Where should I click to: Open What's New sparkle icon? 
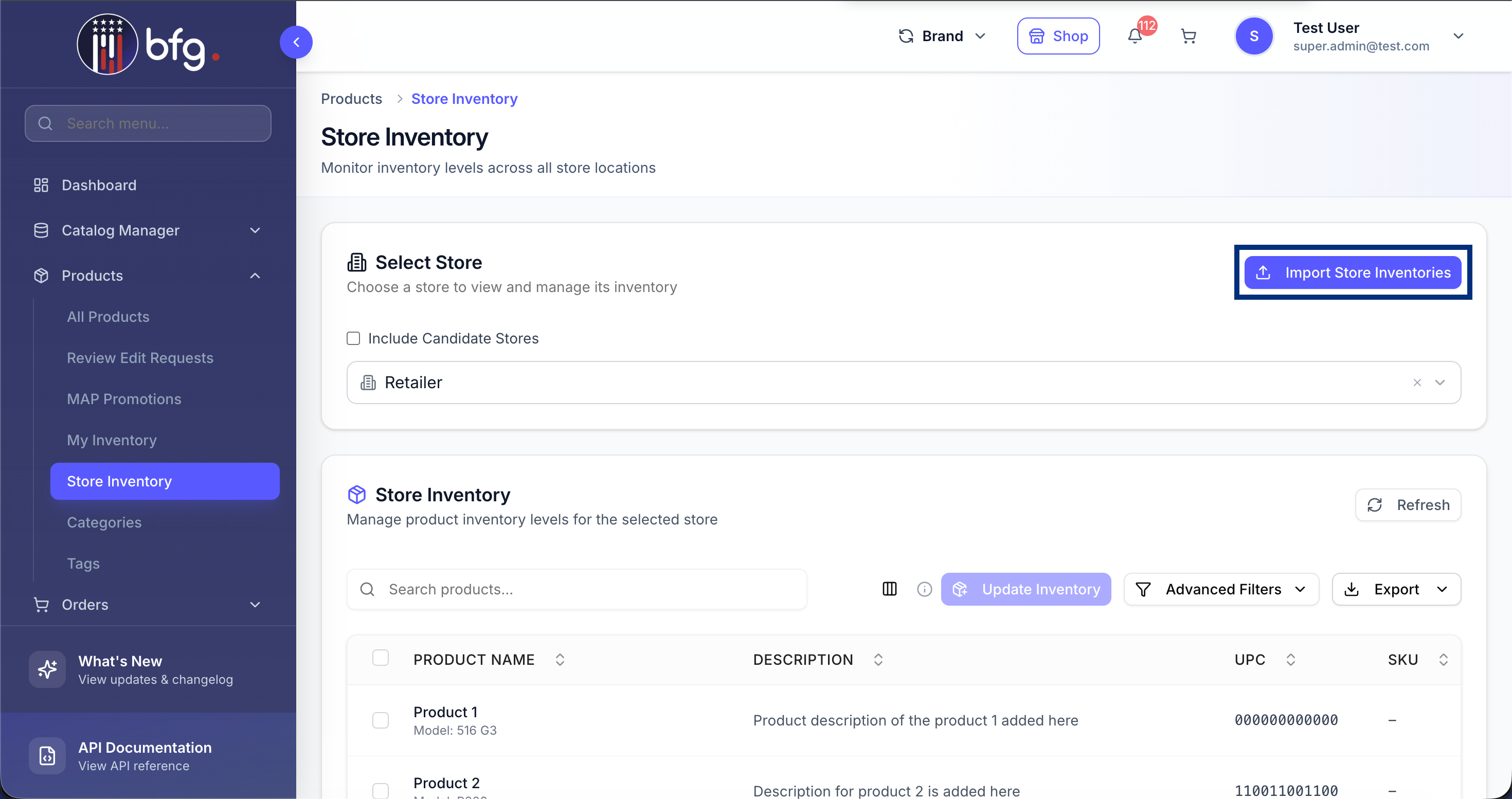47,669
